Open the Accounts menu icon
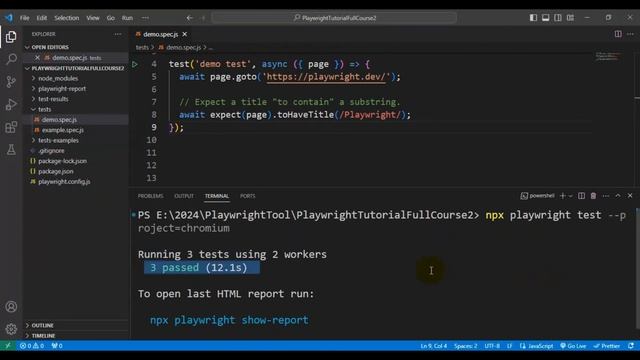 tap(11, 307)
